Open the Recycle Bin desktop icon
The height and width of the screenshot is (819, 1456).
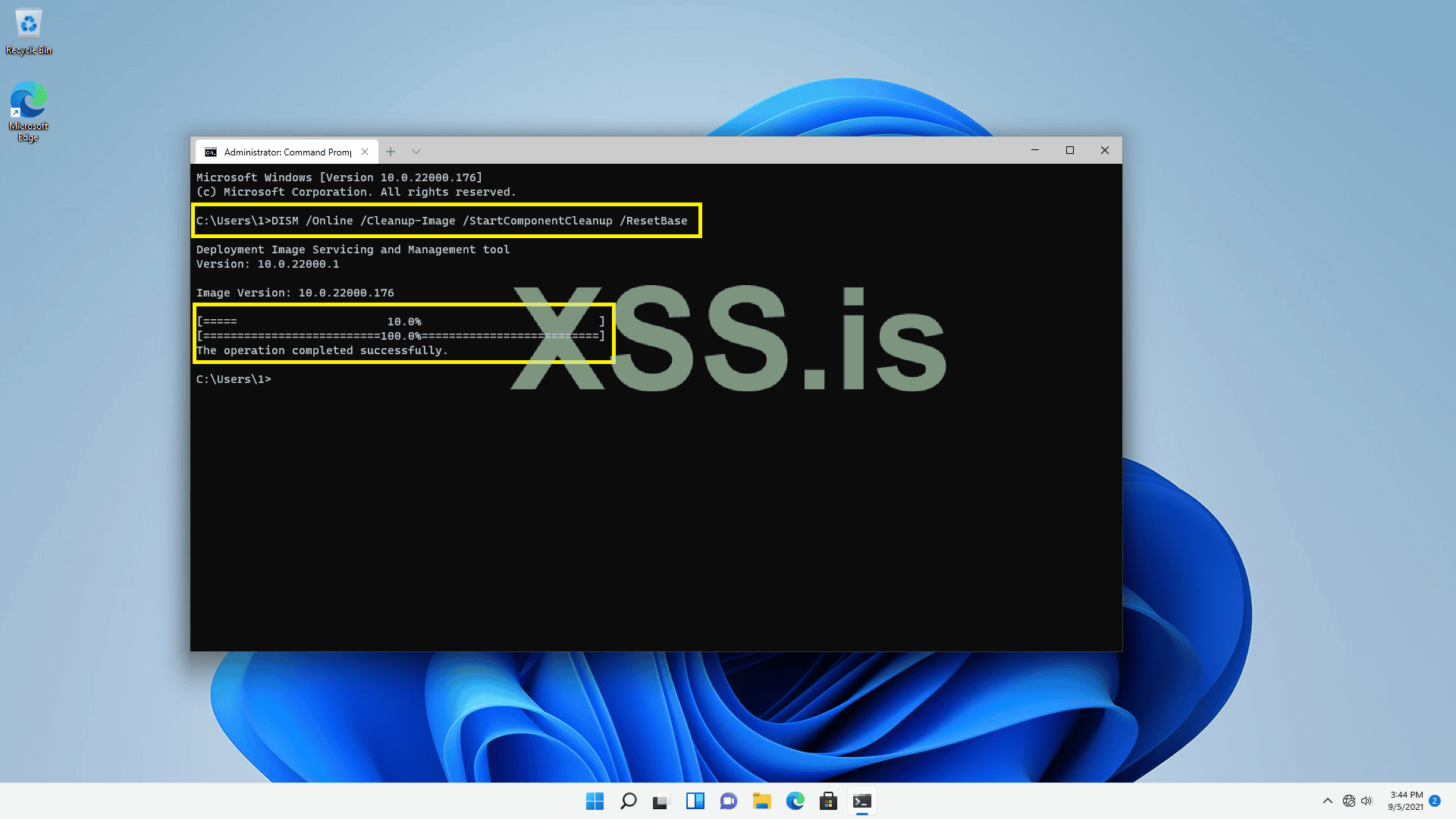29,32
